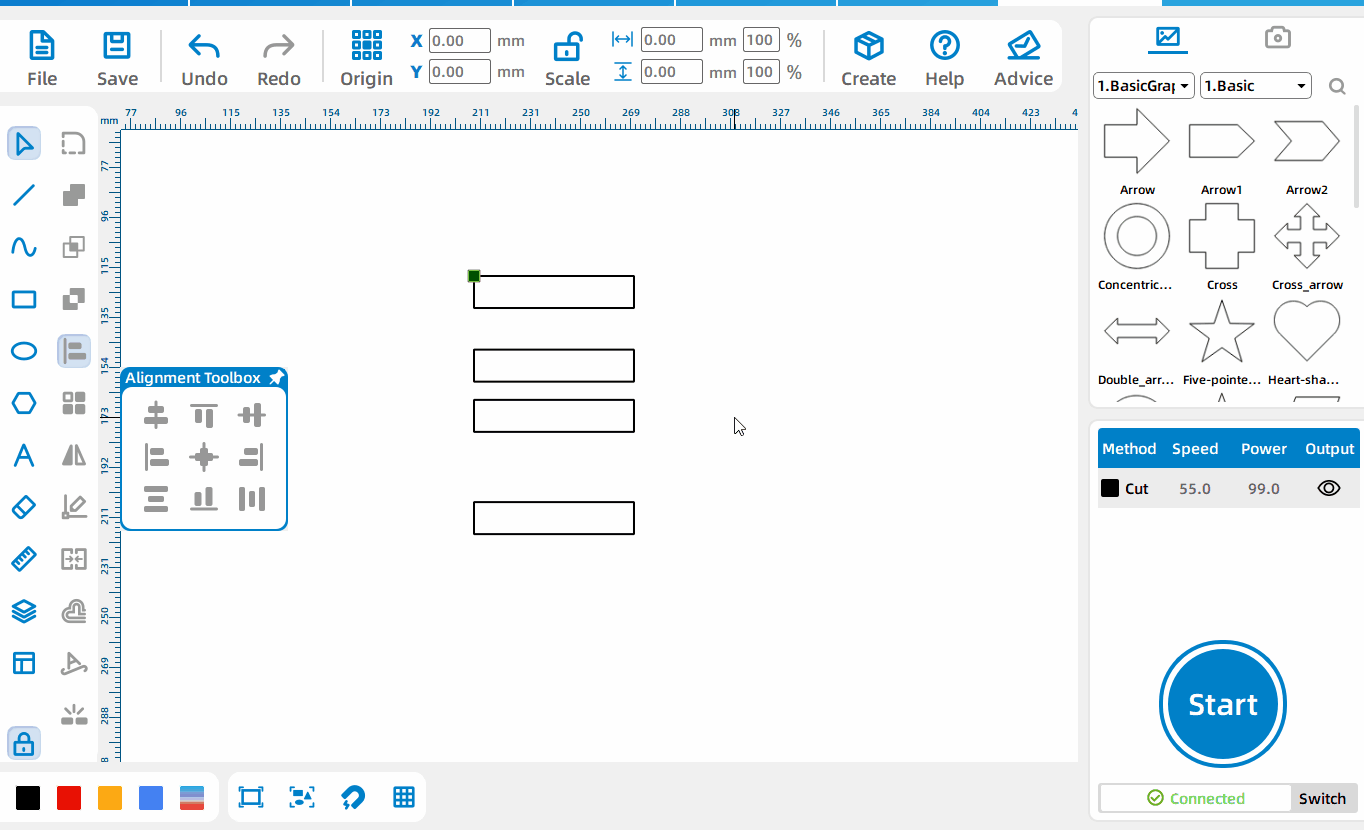
Task: Click the Union shapes tool
Action: coord(74,195)
